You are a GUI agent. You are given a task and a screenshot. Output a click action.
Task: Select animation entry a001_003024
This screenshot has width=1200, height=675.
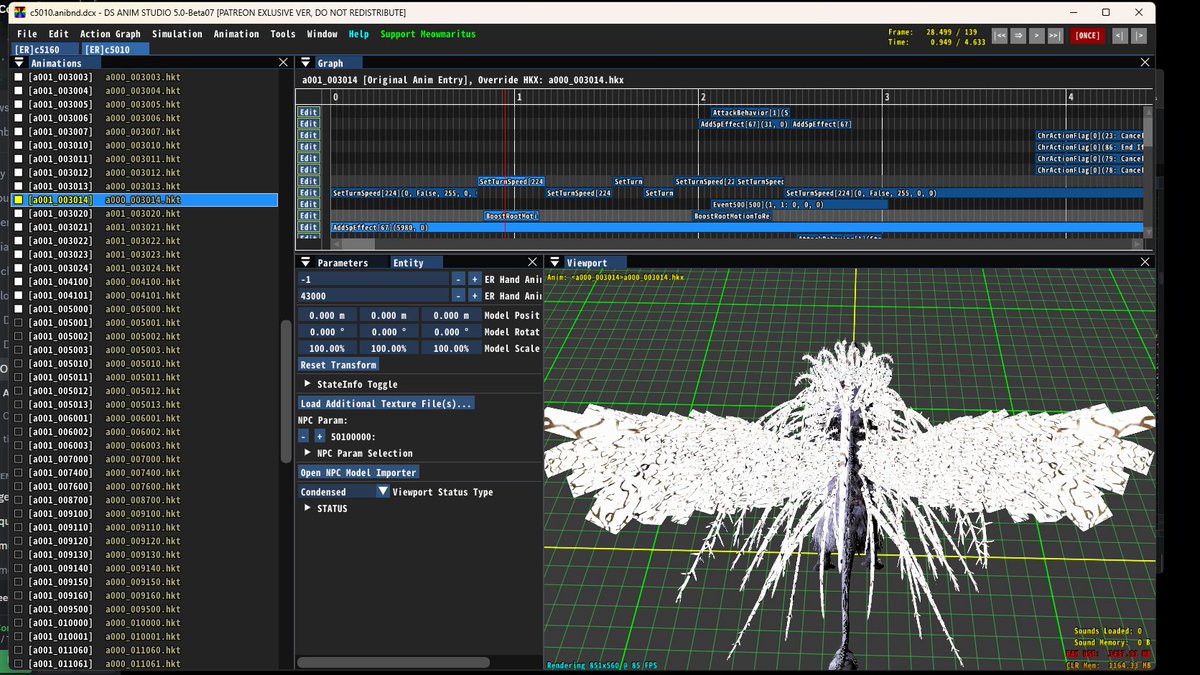(146, 268)
